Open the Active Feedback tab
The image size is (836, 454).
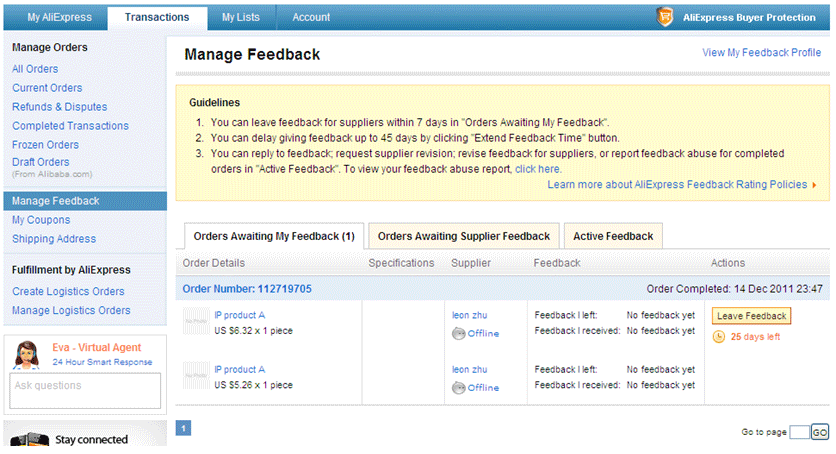pyautogui.click(x=613, y=236)
